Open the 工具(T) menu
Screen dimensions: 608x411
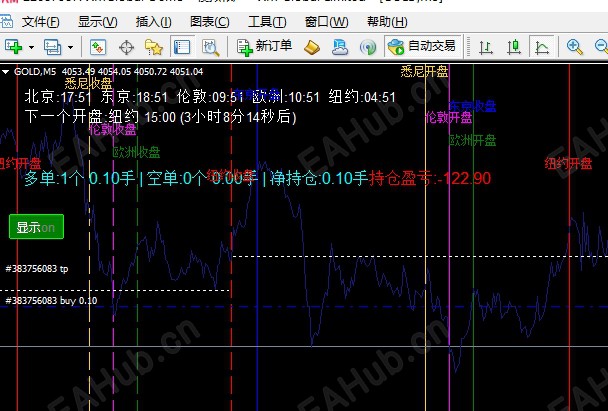coord(267,22)
